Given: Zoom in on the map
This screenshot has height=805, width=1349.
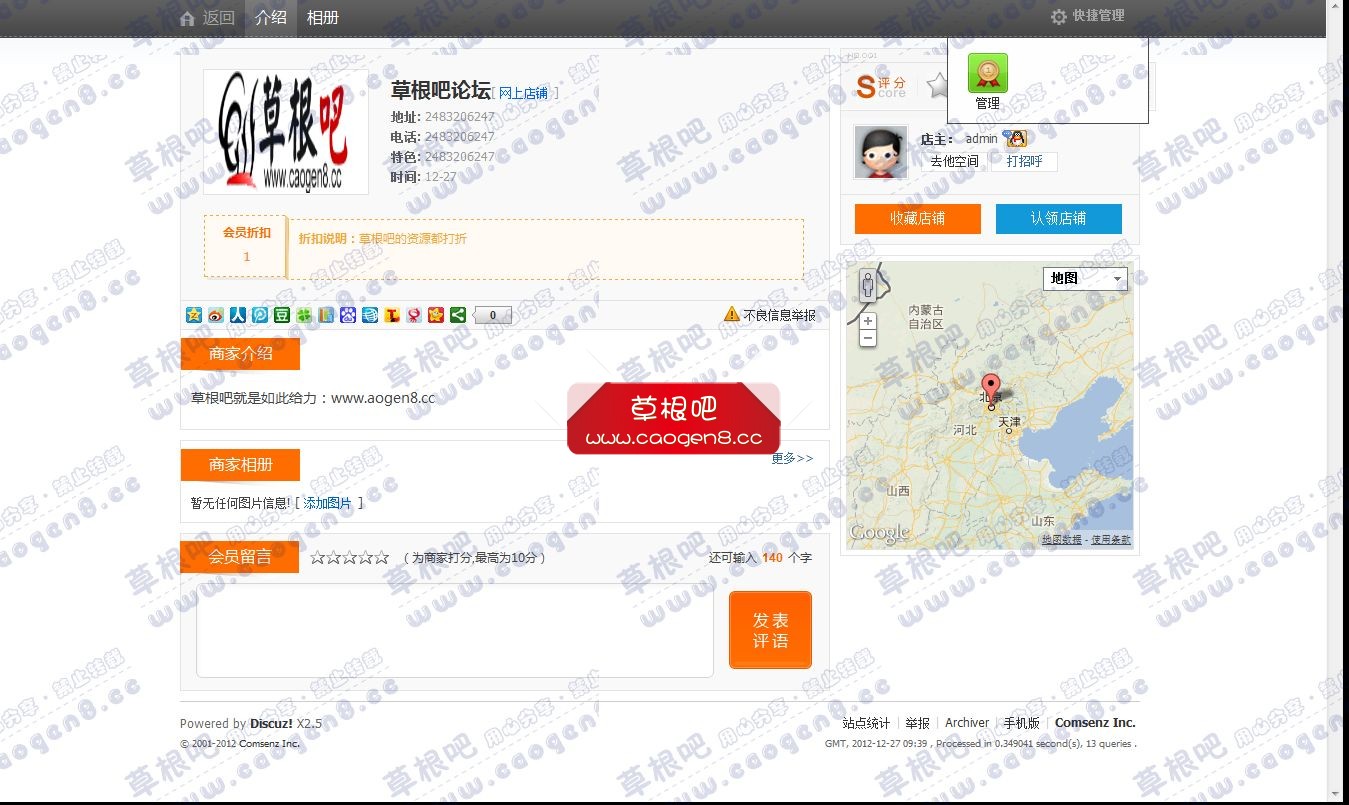Looking at the screenshot, I should [x=868, y=321].
